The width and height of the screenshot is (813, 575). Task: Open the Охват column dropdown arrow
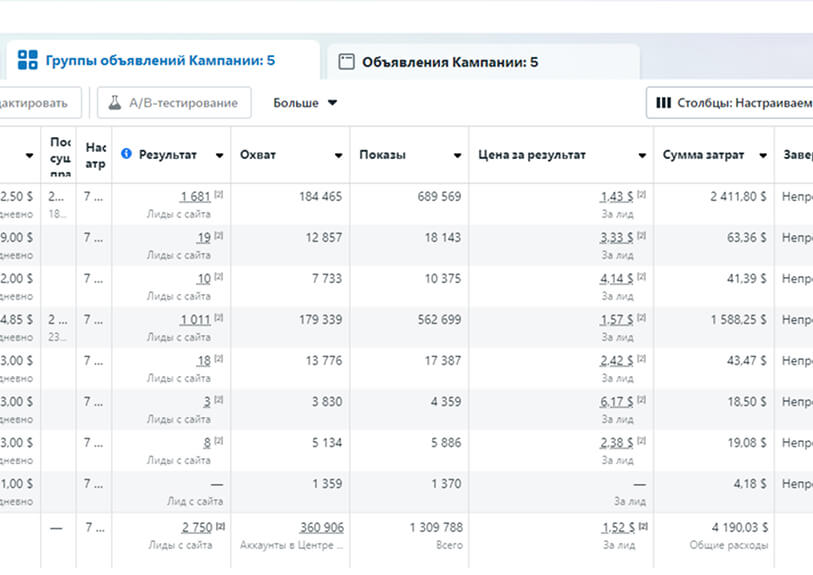(x=338, y=156)
